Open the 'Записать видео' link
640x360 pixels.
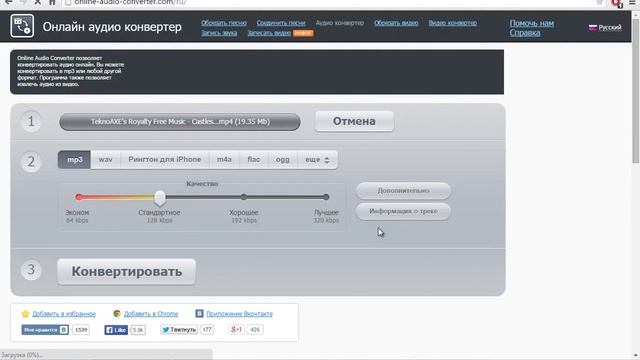(269, 33)
